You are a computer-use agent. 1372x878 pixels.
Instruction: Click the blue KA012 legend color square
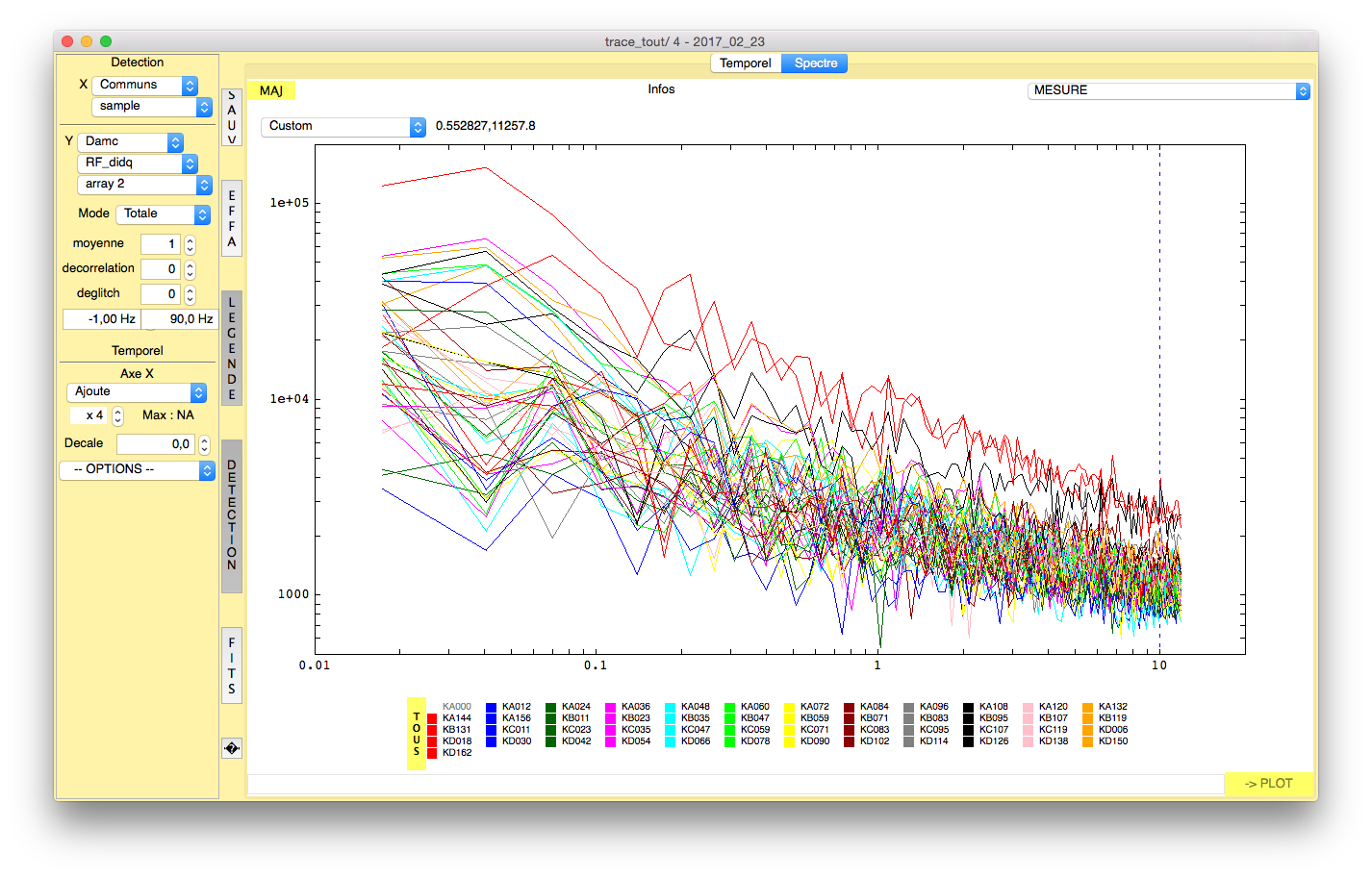[491, 707]
